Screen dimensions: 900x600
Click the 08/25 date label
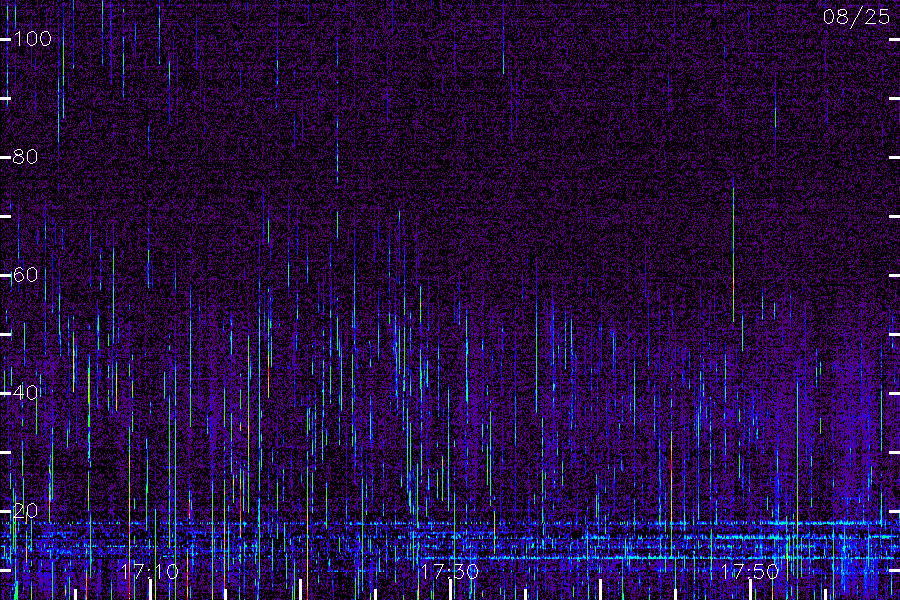[x=856, y=17]
